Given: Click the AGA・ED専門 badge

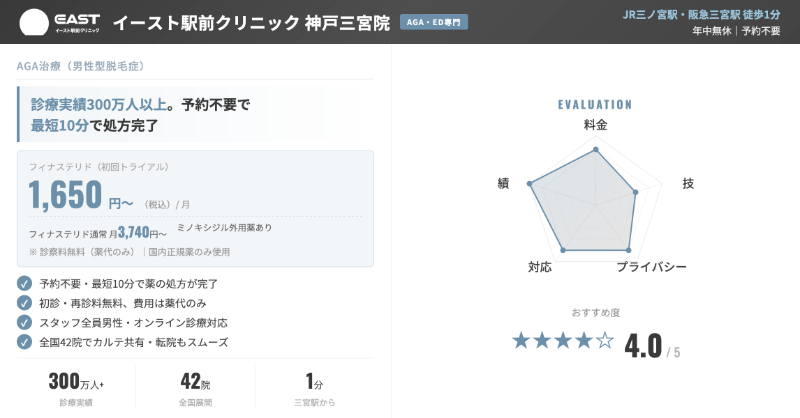Looking at the screenshot, I should 433,22.
